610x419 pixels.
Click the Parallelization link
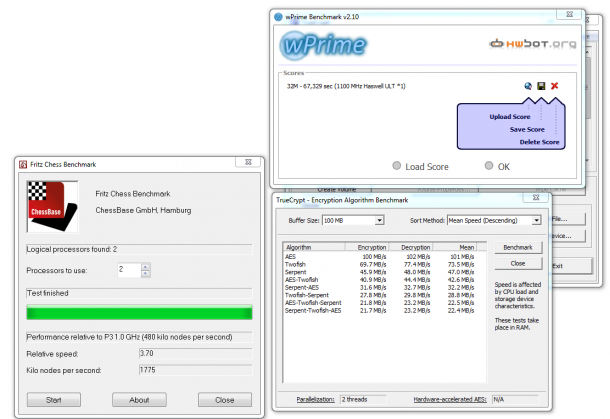[316, 400]
